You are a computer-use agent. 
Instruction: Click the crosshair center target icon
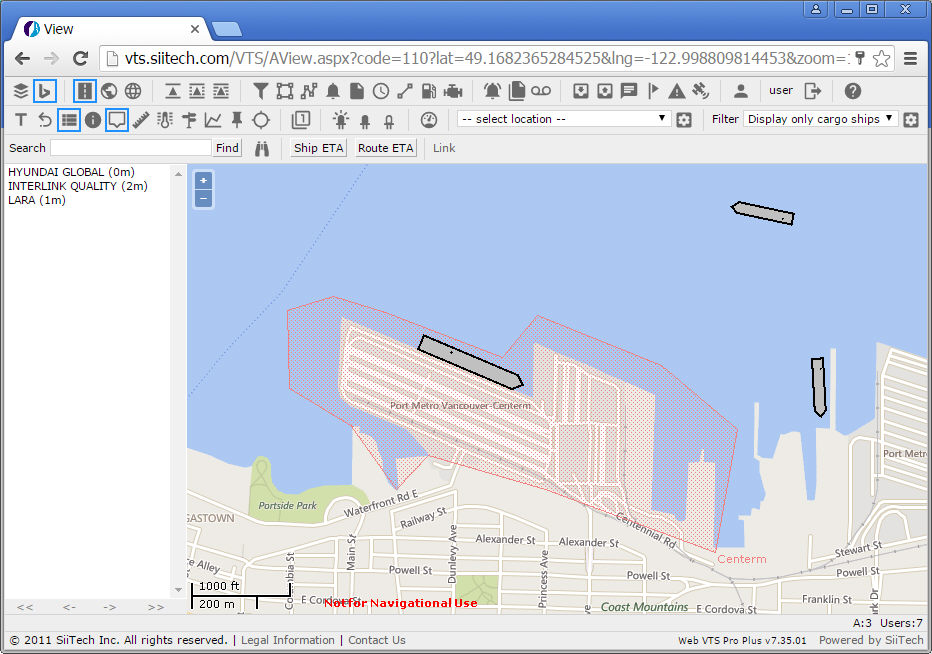(x=261, y=120)
